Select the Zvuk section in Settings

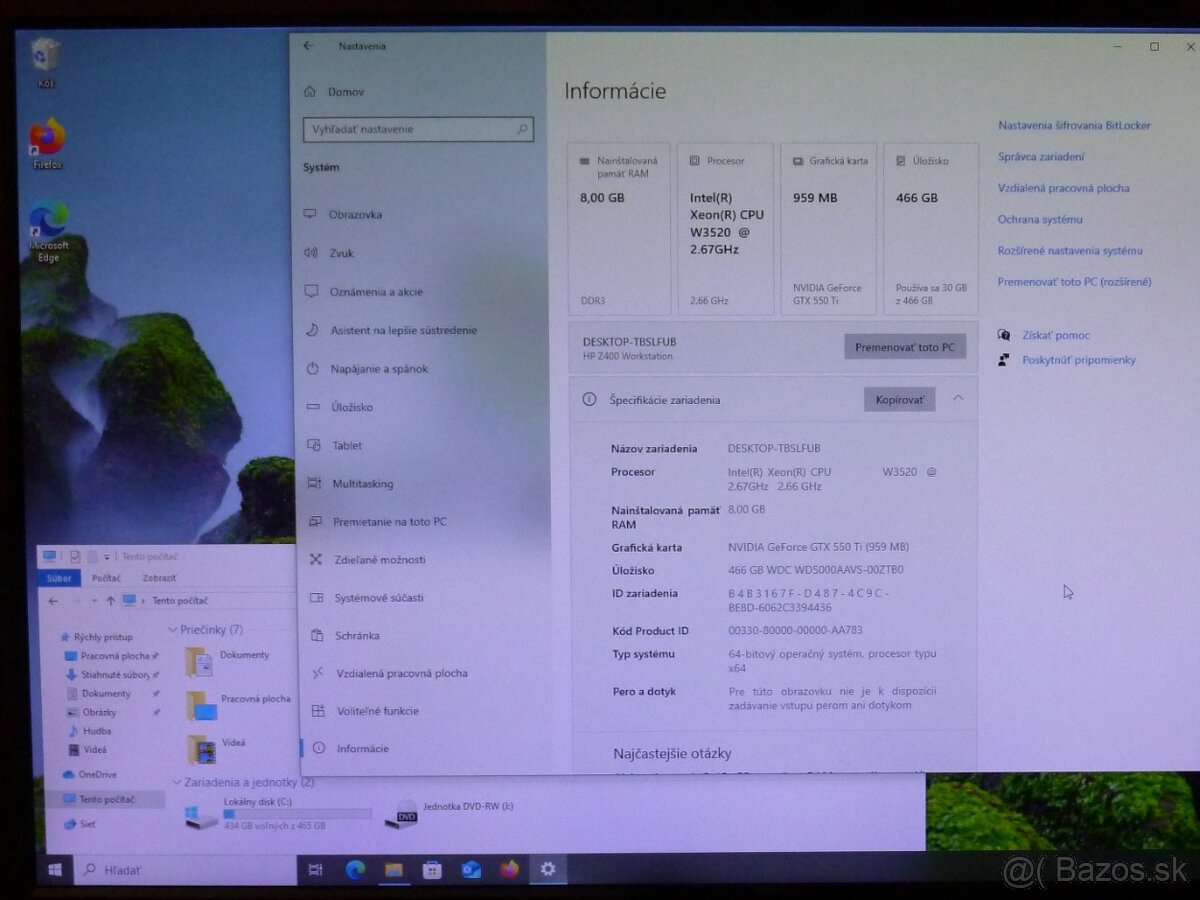click(x=340, y=253)
